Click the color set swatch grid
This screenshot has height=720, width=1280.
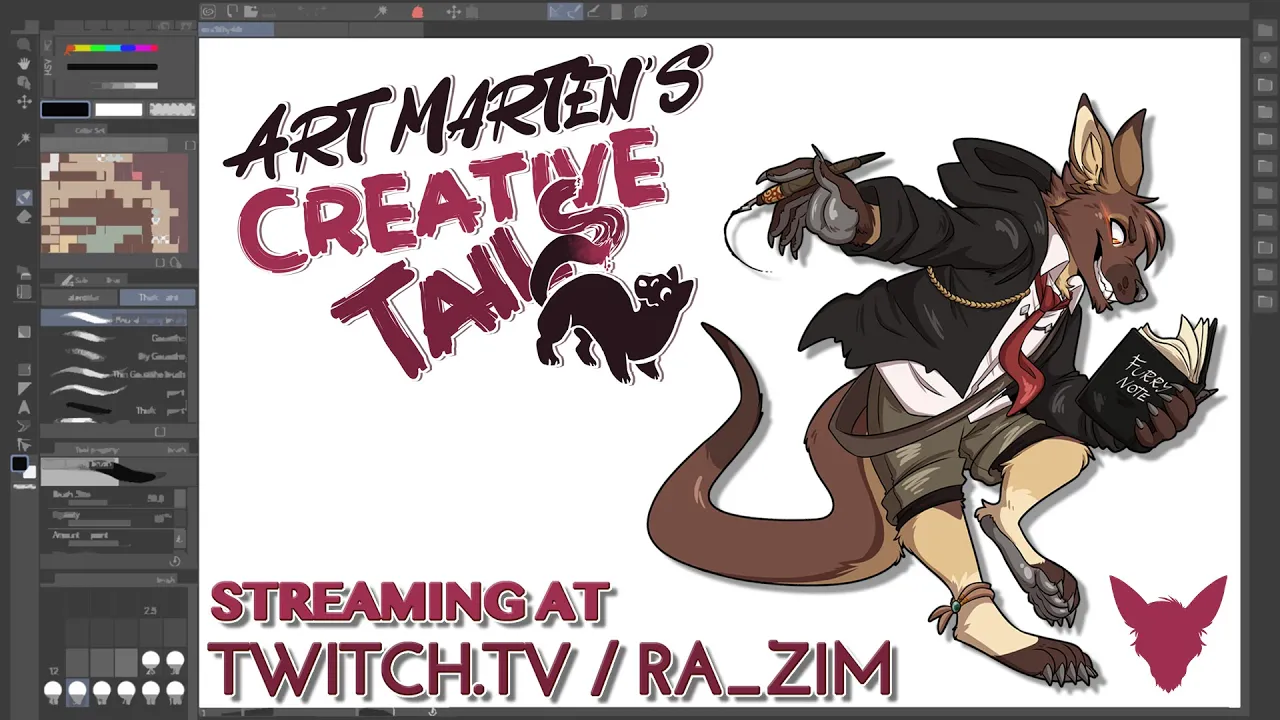[x=114, y=203]
